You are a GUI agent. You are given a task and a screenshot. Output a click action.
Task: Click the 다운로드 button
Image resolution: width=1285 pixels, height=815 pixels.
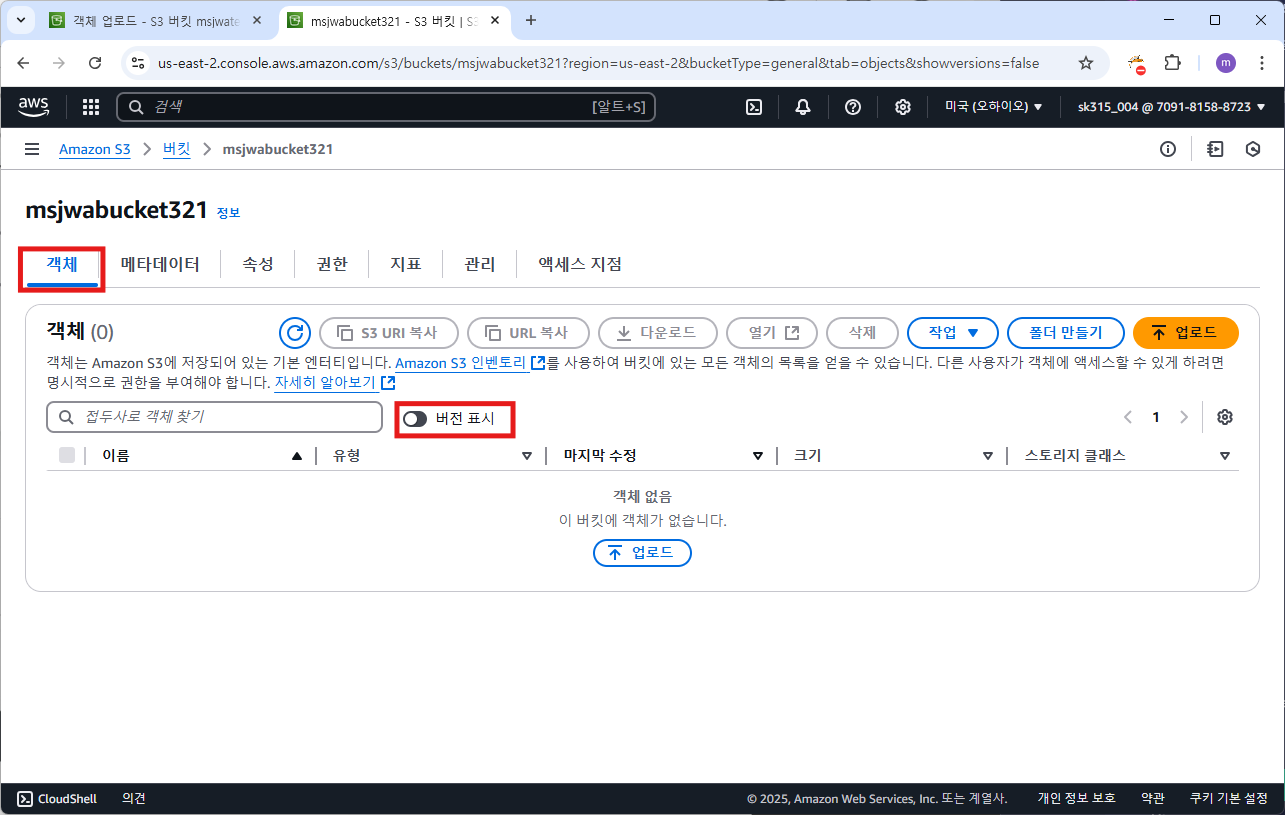660,333
